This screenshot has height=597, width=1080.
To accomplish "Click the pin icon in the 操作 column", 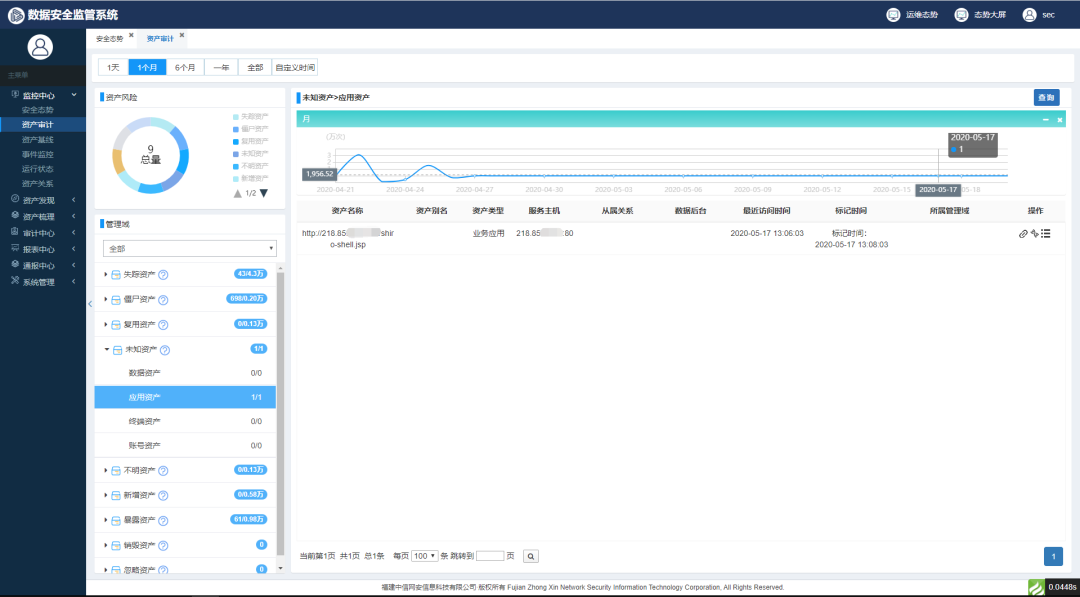I will 1035,234.
